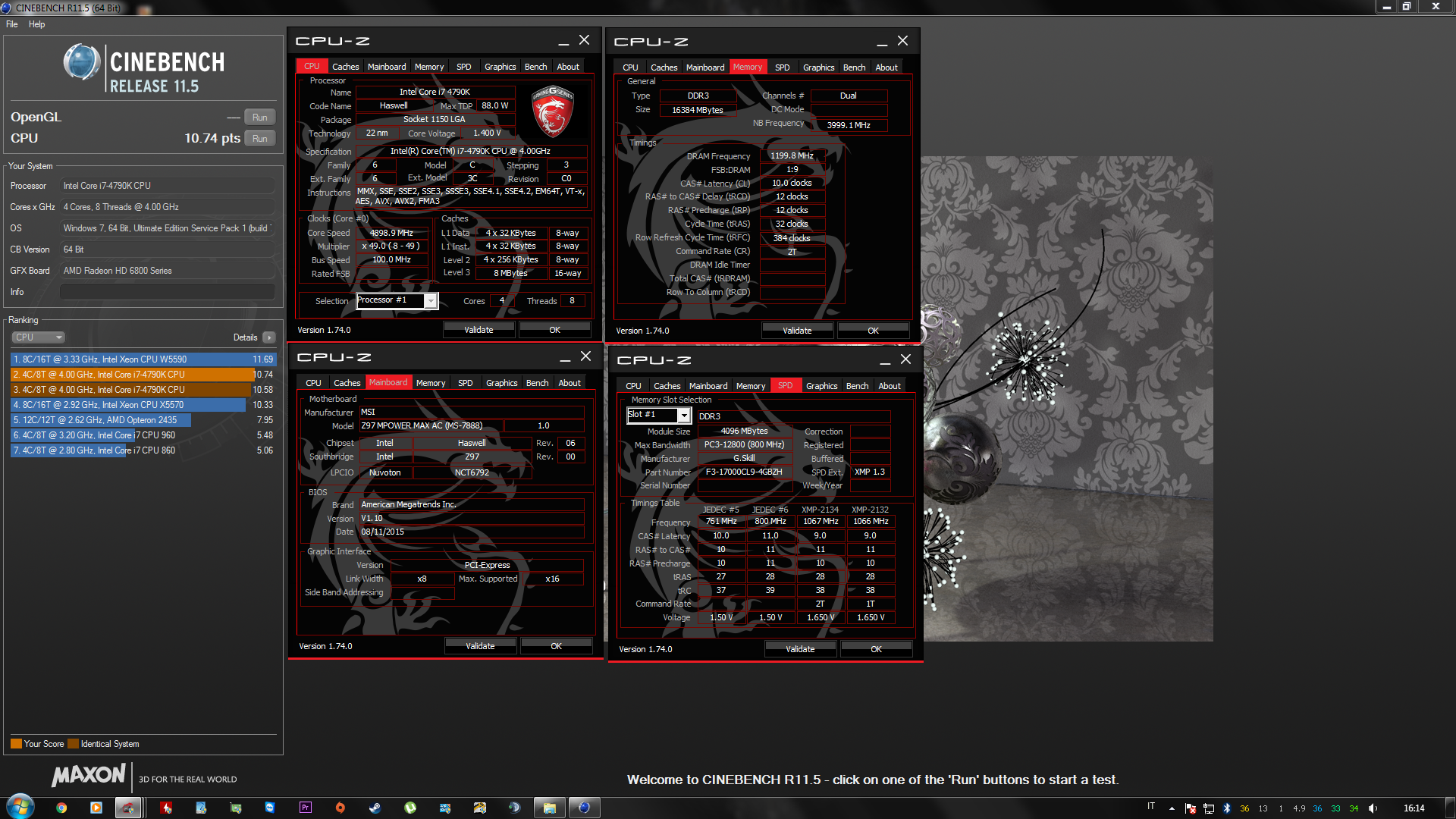
Task: Click Validate in CPU-Z SPD window
Action: click(800, 649)
